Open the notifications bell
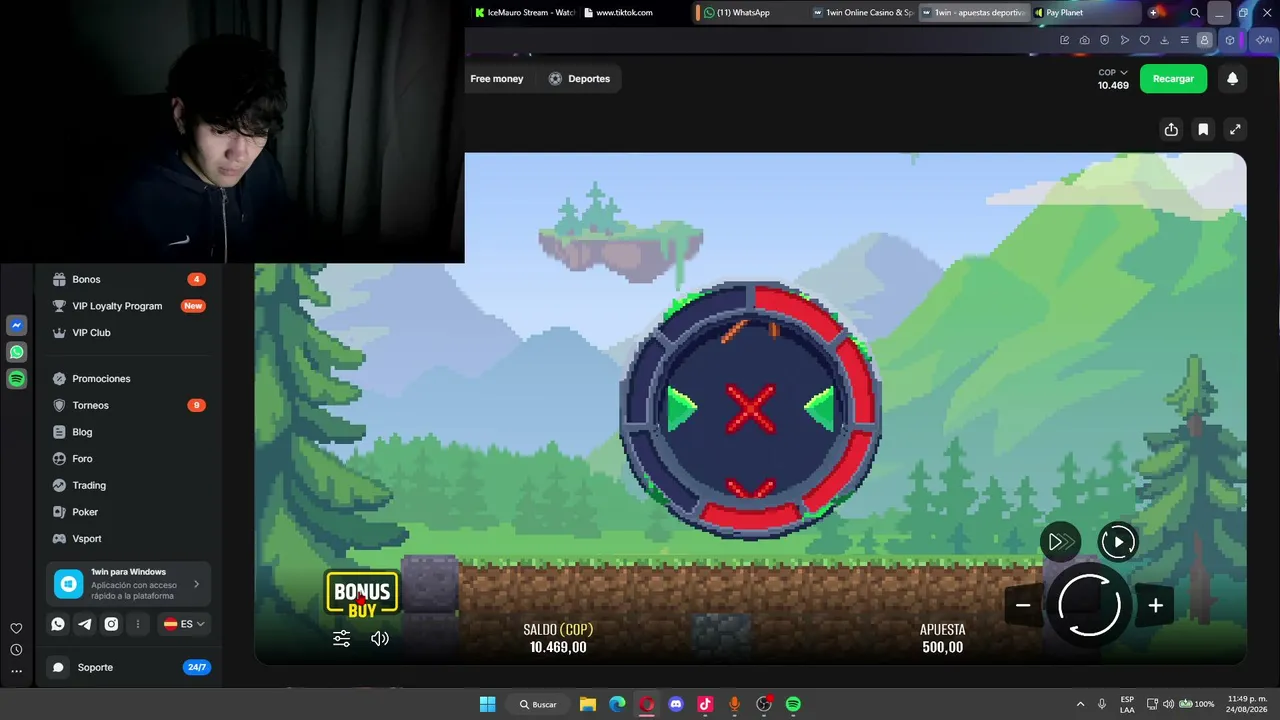The height and width of the screenshot is (720, 1280). click(1233, 79)
